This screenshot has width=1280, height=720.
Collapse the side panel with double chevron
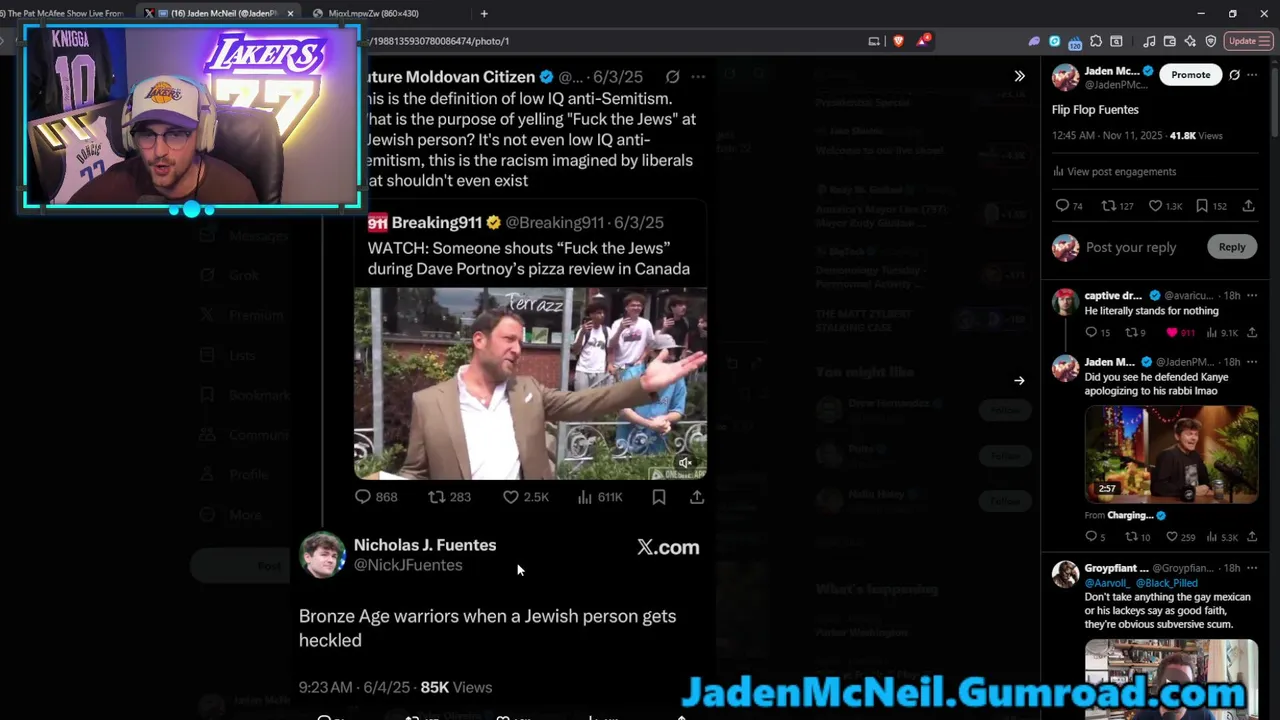[x=1019, y=76]
